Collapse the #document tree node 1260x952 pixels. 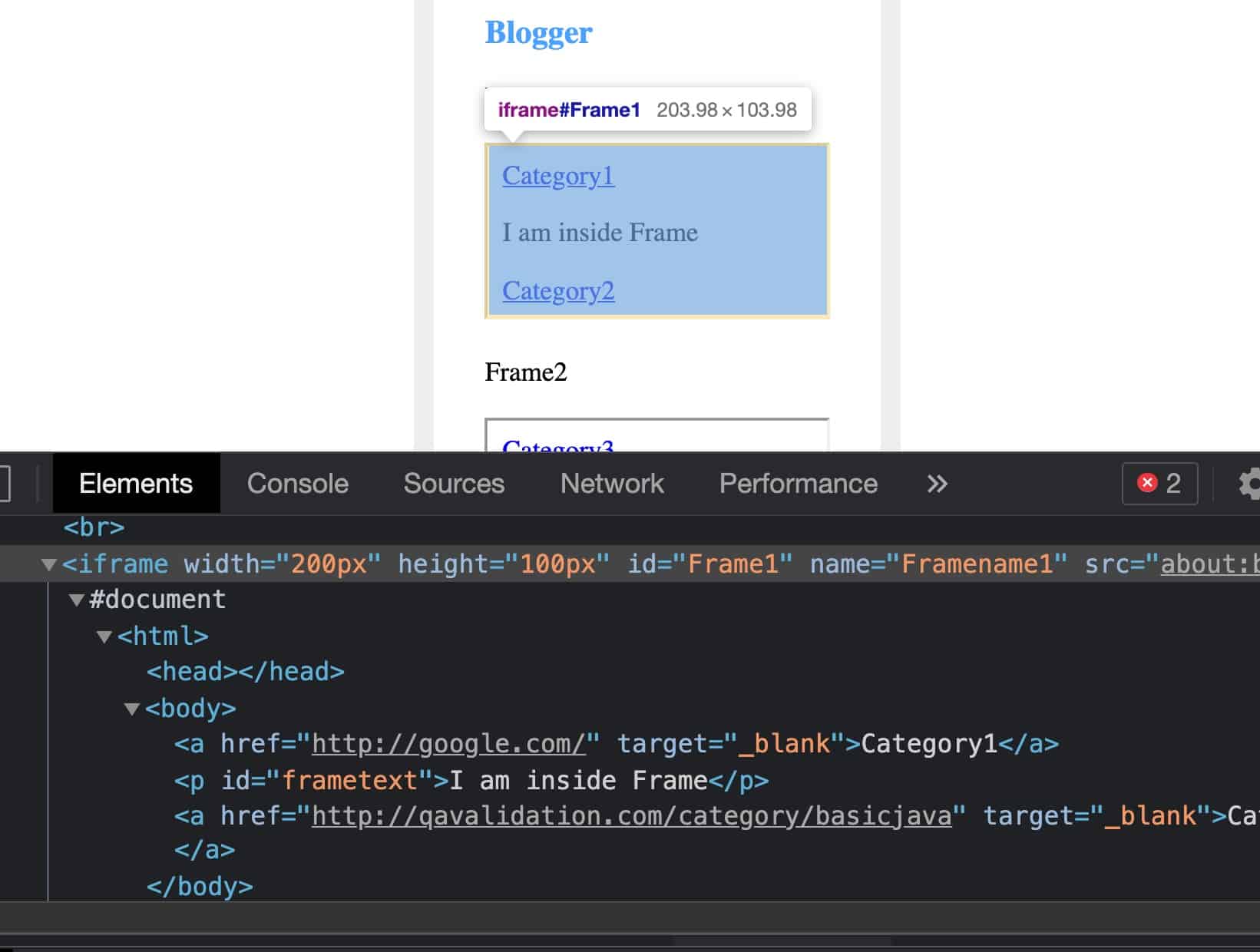point(75,600)
